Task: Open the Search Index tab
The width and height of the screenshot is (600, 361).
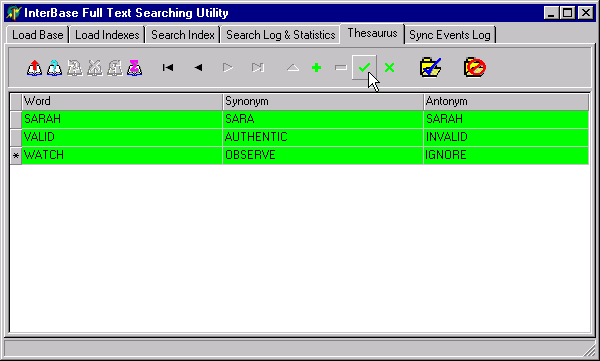Action: point(183,35)
